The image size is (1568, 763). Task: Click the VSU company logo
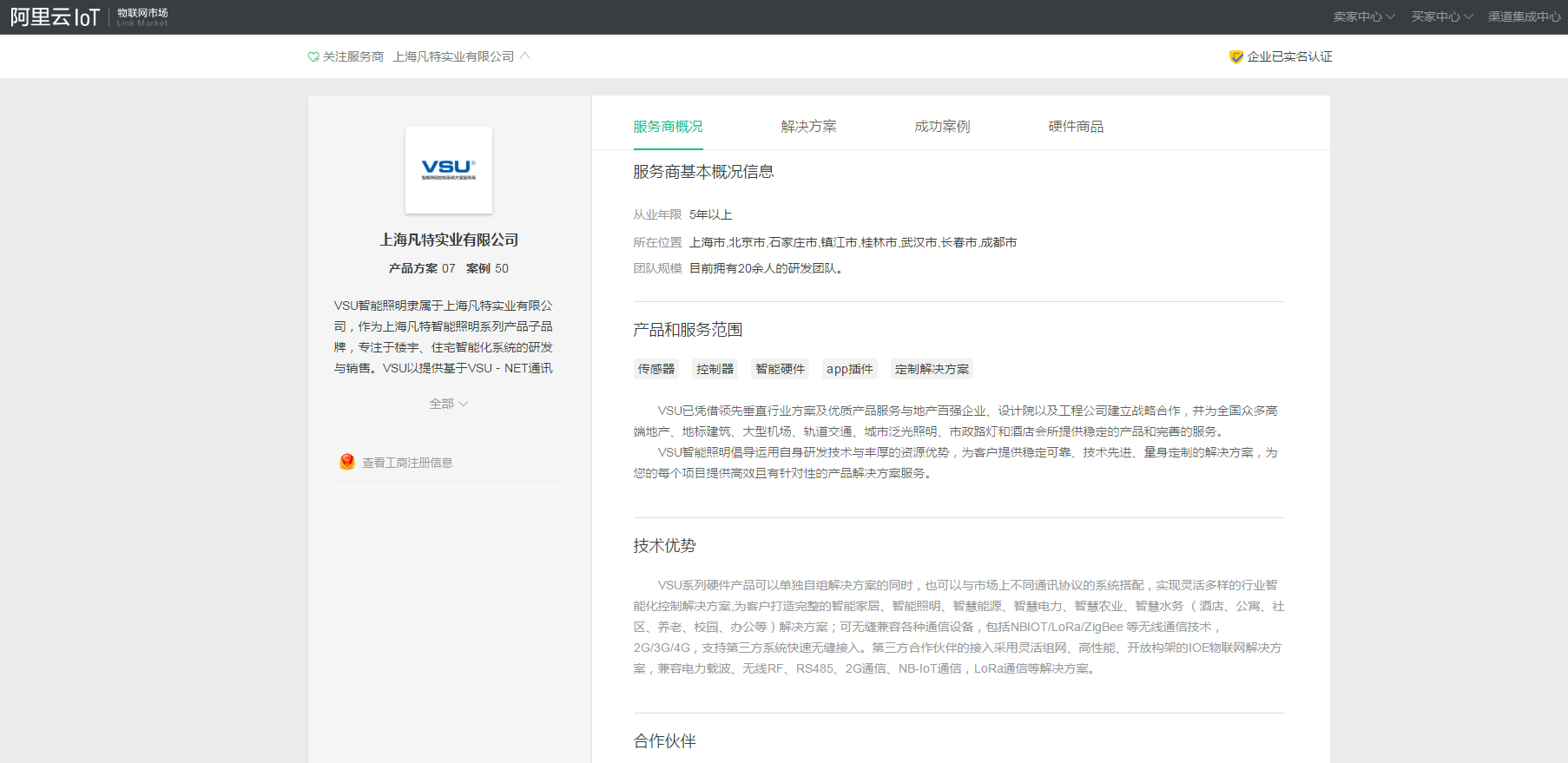[449, 170]
